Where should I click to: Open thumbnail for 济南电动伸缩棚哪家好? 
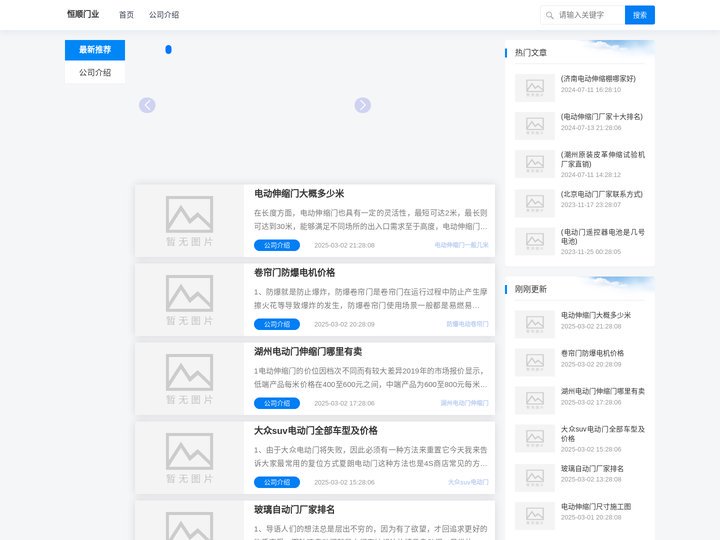(x=534, y=87)
